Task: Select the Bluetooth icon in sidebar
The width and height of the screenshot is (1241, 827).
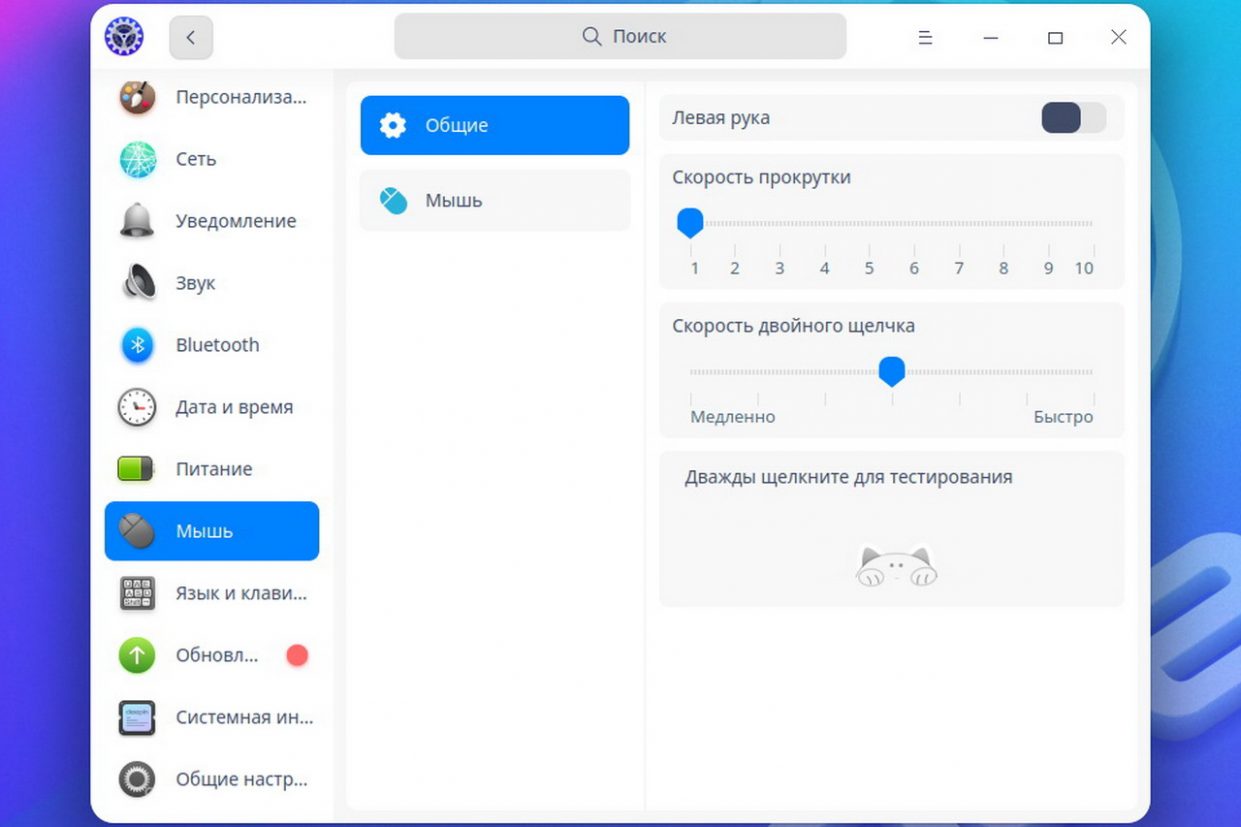Action: (x=137, y=345)
